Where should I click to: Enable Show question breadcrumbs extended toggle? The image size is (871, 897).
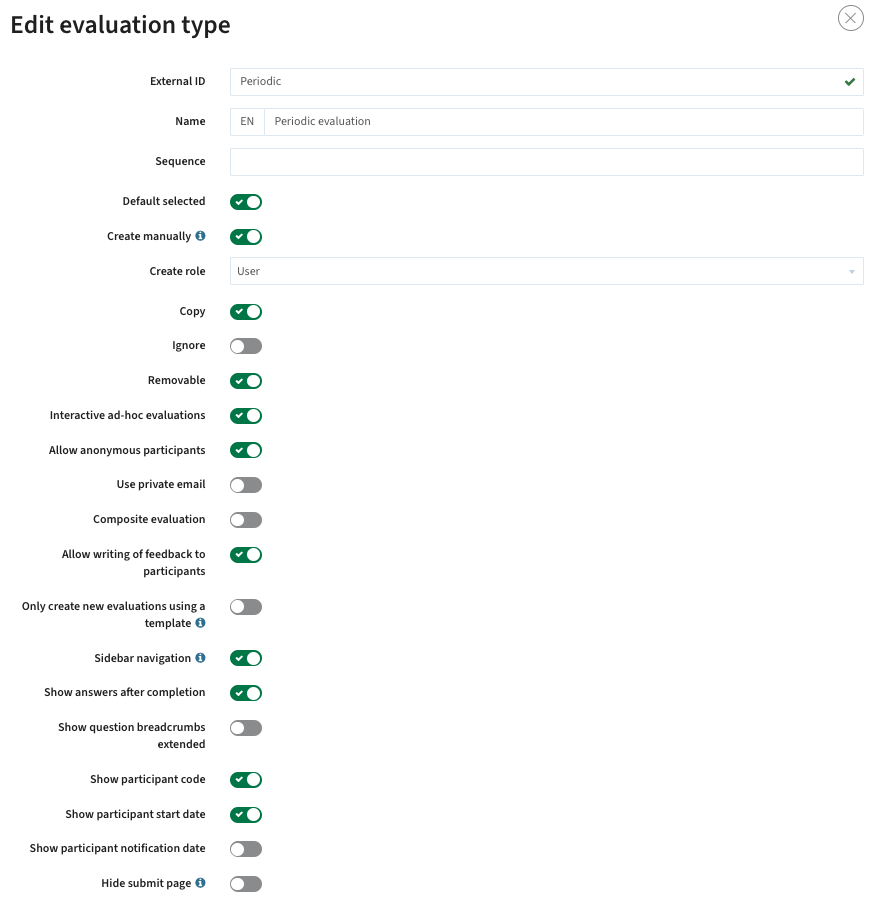coord(246,728)
